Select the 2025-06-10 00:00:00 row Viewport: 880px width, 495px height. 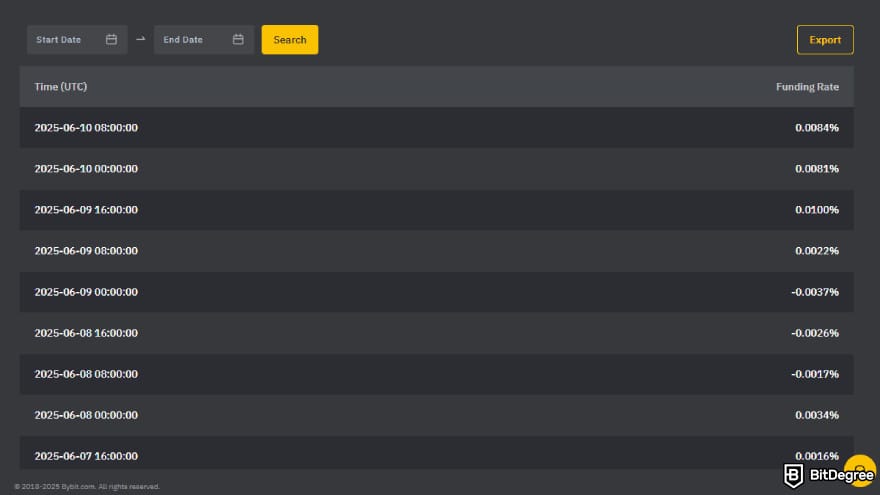pos(437,168)
